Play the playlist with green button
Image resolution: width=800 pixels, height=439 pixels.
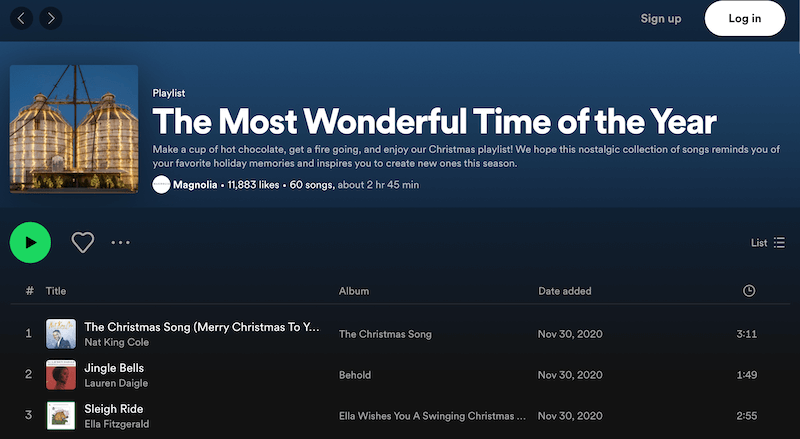pos(31,242)
